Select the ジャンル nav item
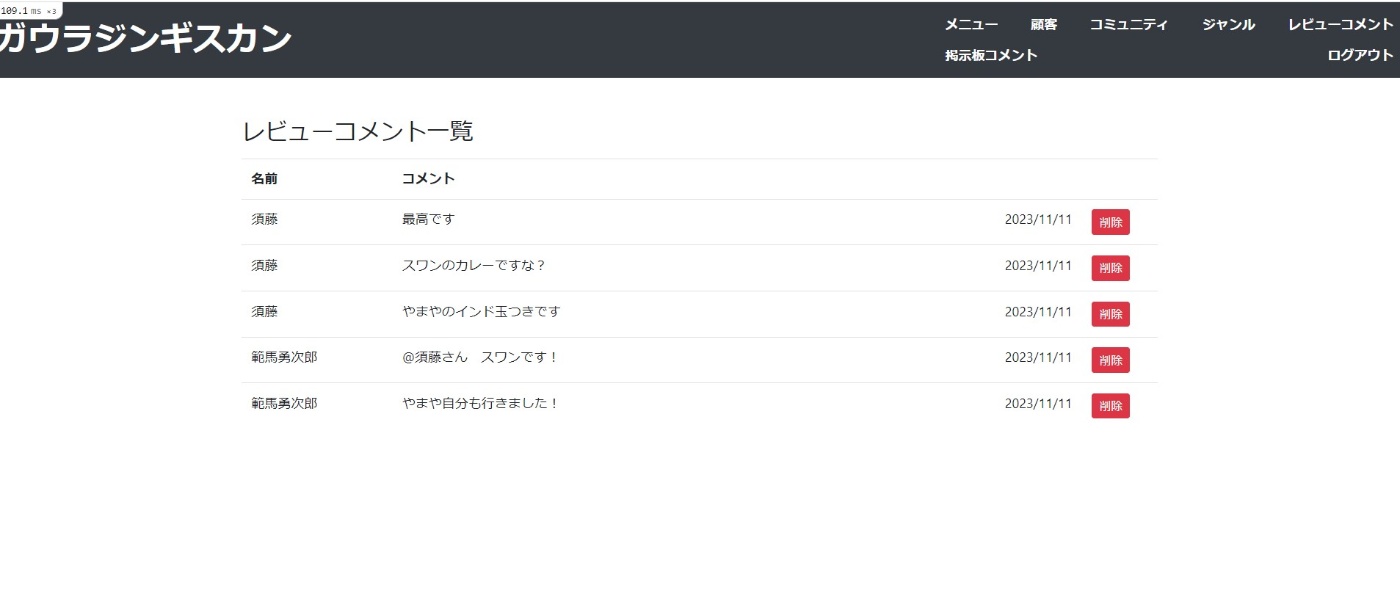 [1228, 25]
